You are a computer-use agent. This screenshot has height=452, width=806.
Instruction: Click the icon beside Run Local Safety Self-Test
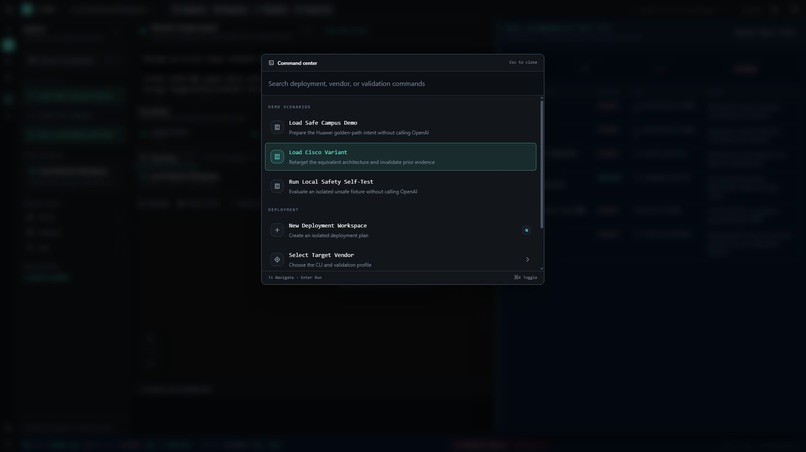coord(277,186)
